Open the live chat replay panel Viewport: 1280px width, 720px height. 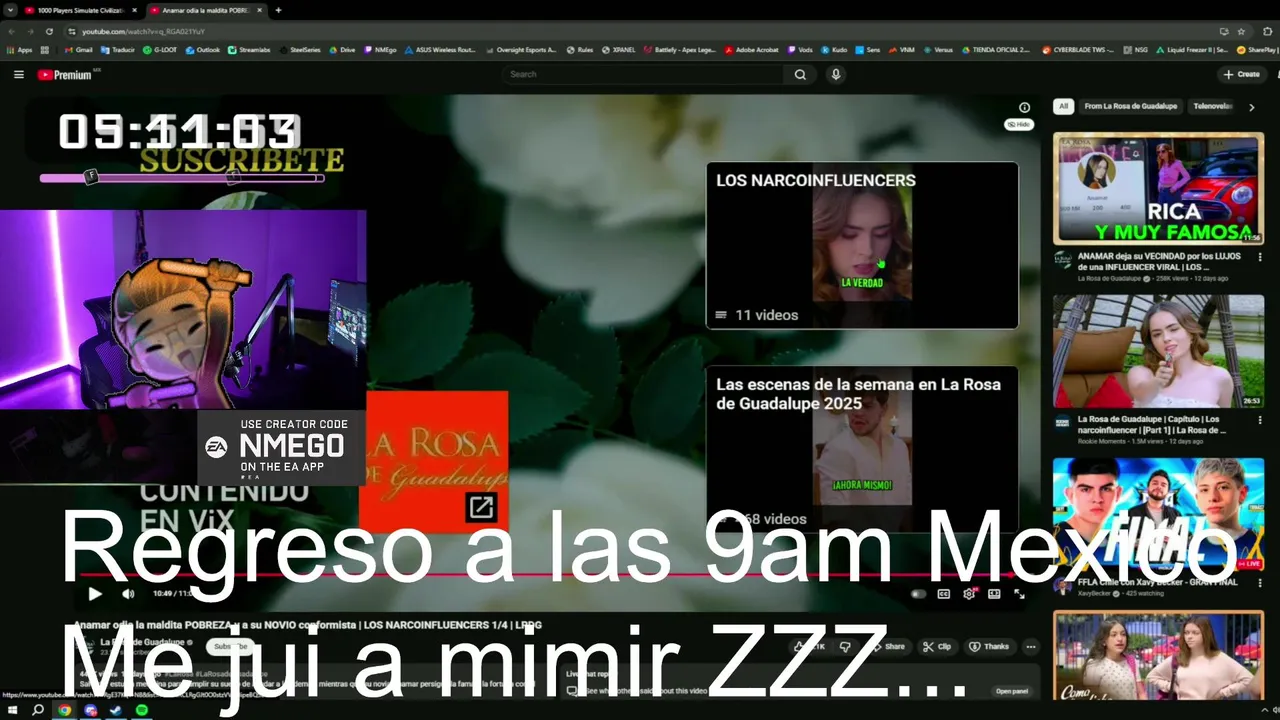click(1011, 691)
